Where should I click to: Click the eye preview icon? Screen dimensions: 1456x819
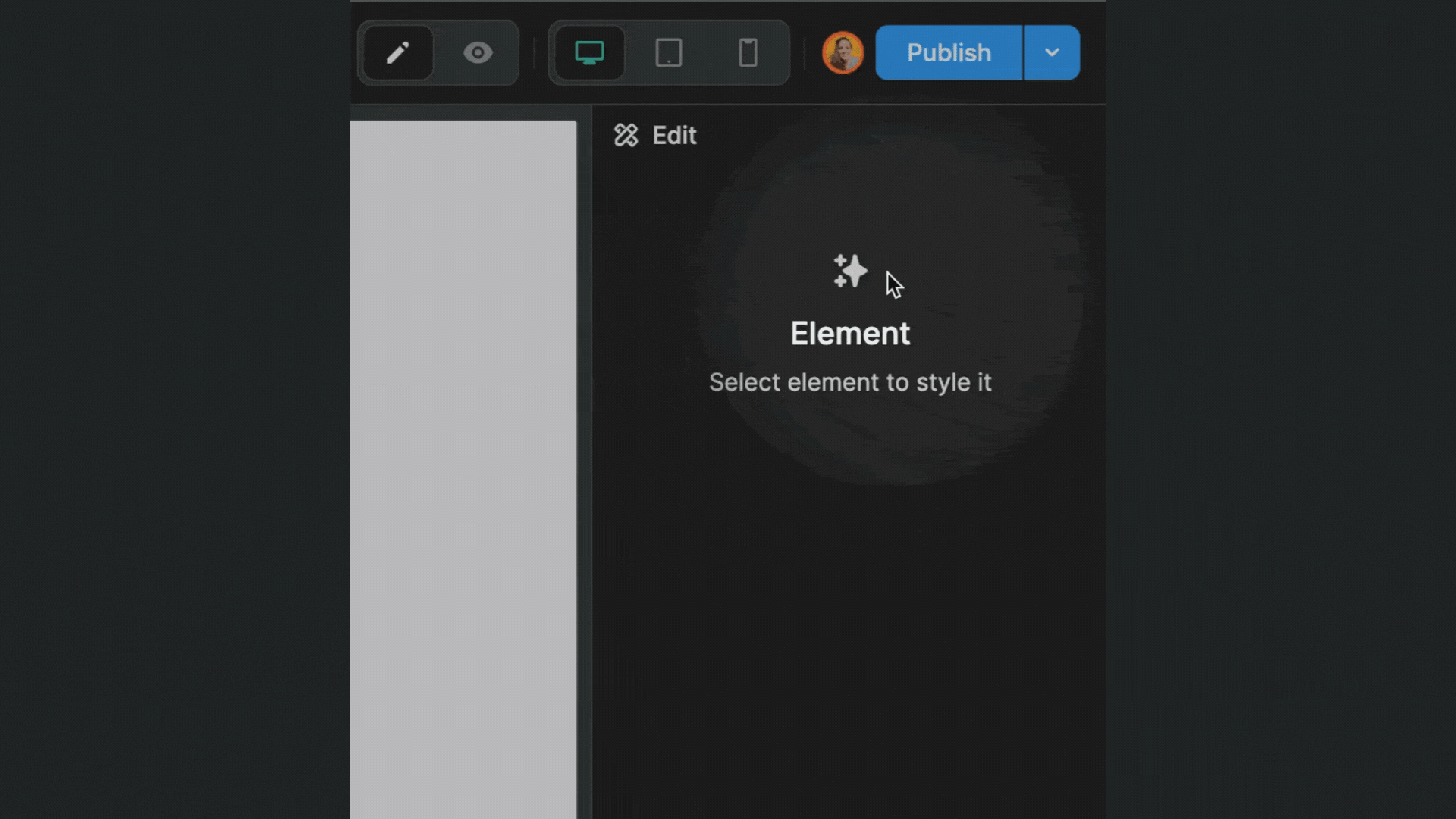coord(478,52)
